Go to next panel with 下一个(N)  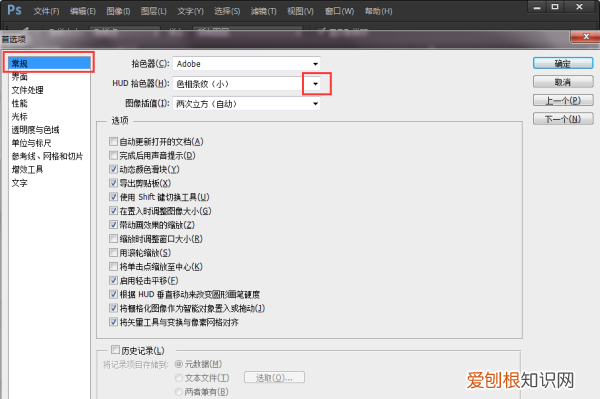(563, 119)
